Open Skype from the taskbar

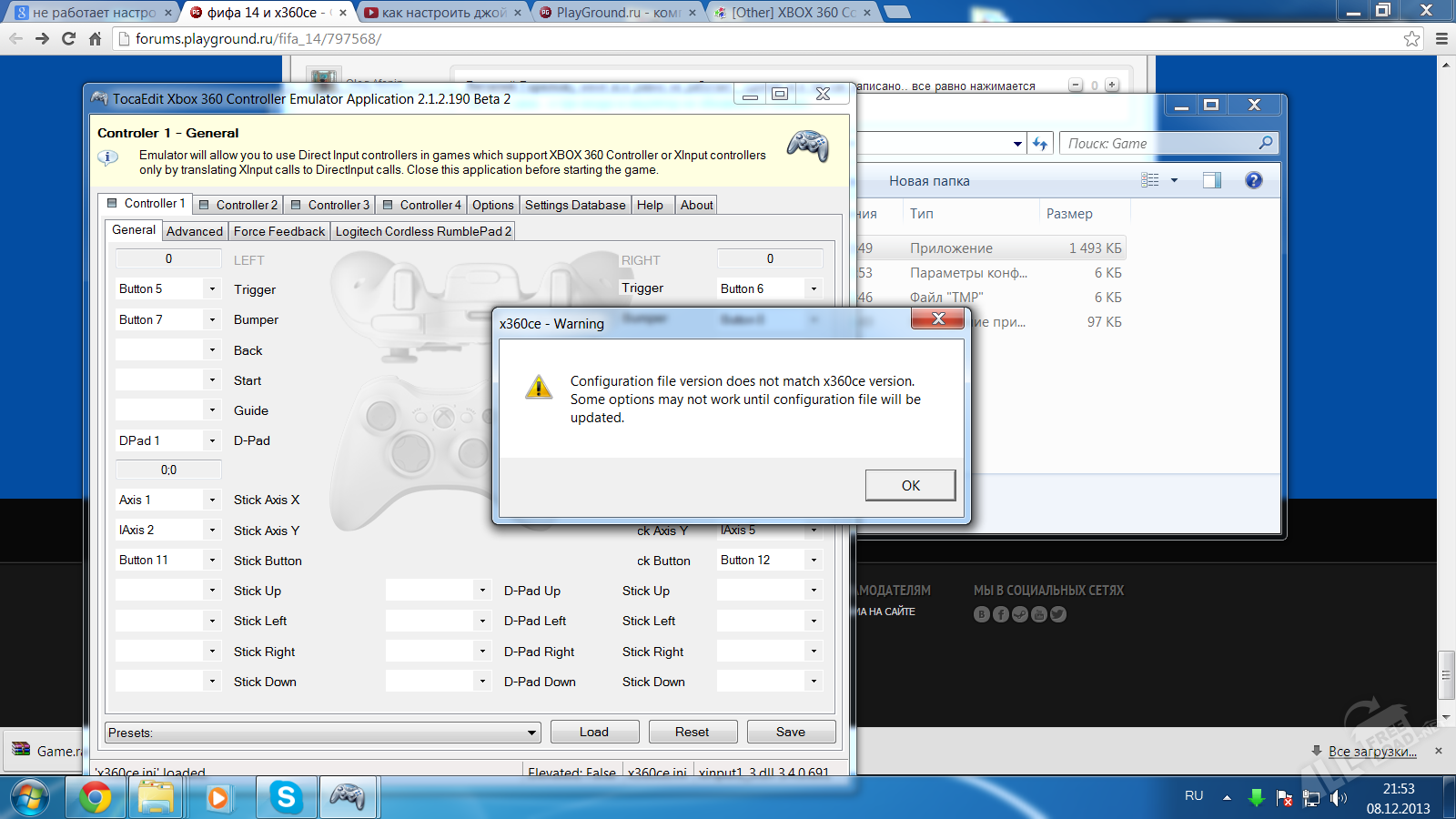[286, 798]
